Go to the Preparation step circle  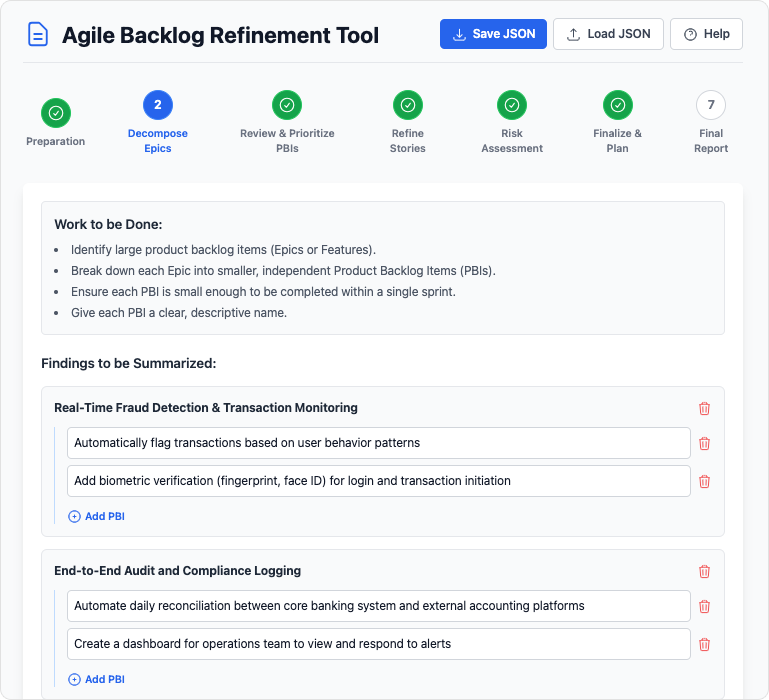pyautogui.click(x=56, y=113)
